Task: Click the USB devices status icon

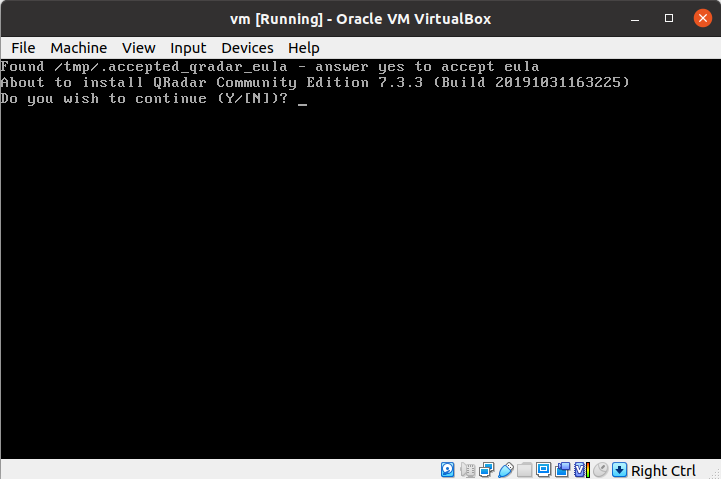Action: click(x=506, y=470)
